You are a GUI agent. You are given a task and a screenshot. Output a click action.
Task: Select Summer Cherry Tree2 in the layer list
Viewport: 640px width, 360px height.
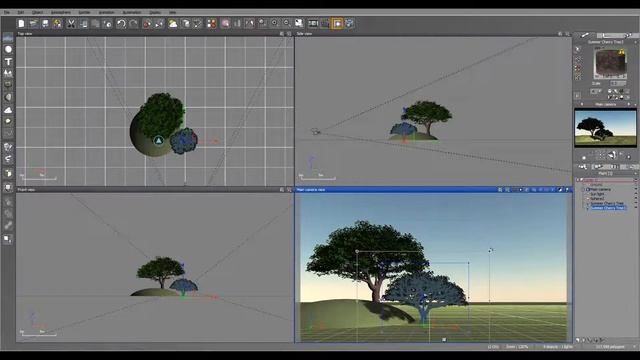click(x=608, y=208)
